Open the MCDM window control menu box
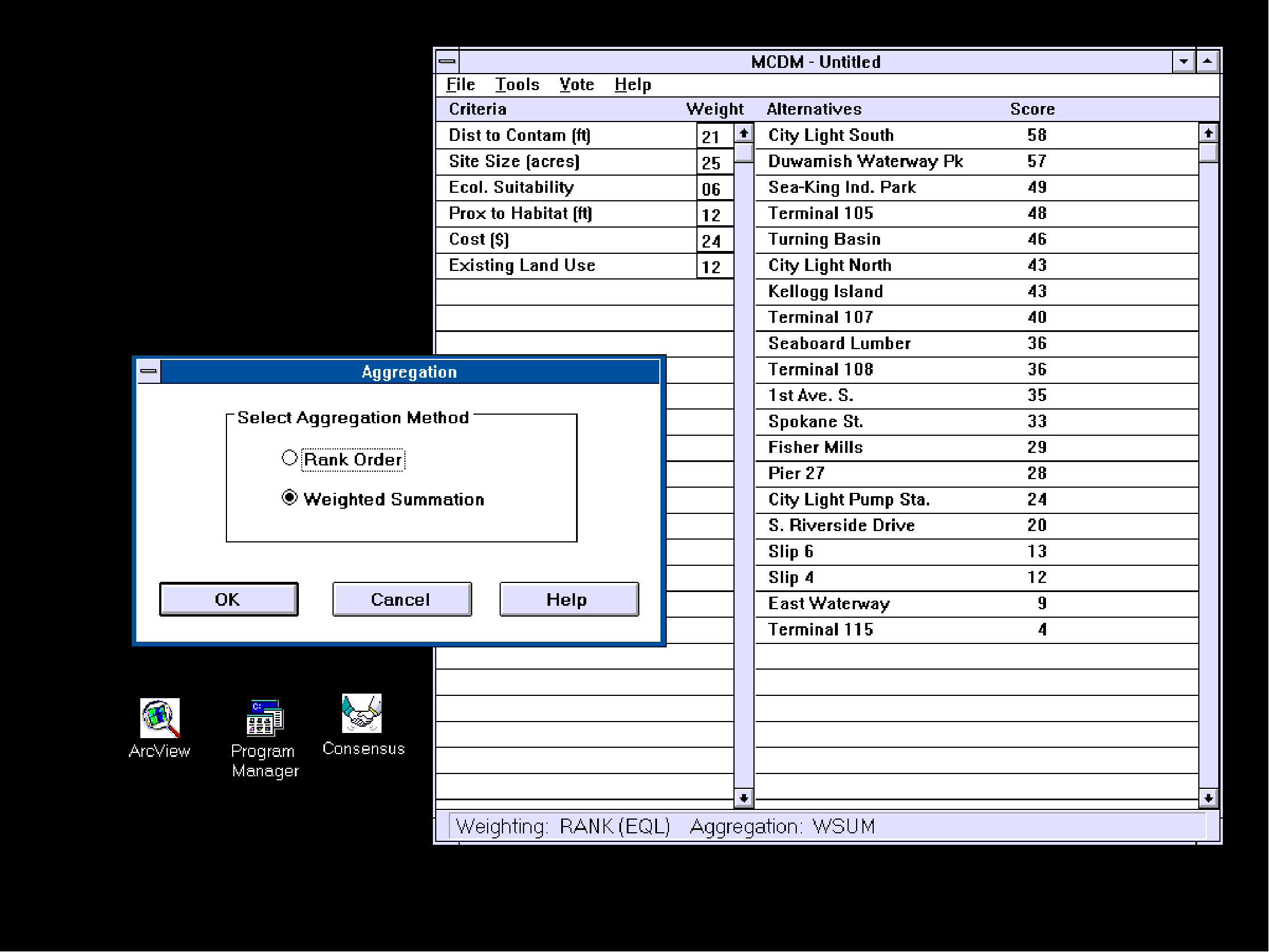1269x952 pixels. [x=447, y=61]
